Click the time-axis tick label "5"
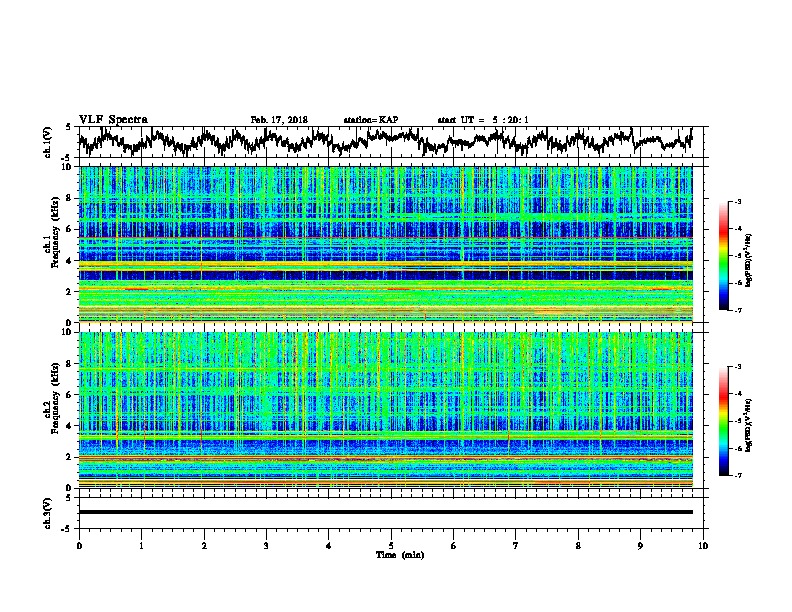This screenshot has height=612, width=792. [x=391, y=546]
